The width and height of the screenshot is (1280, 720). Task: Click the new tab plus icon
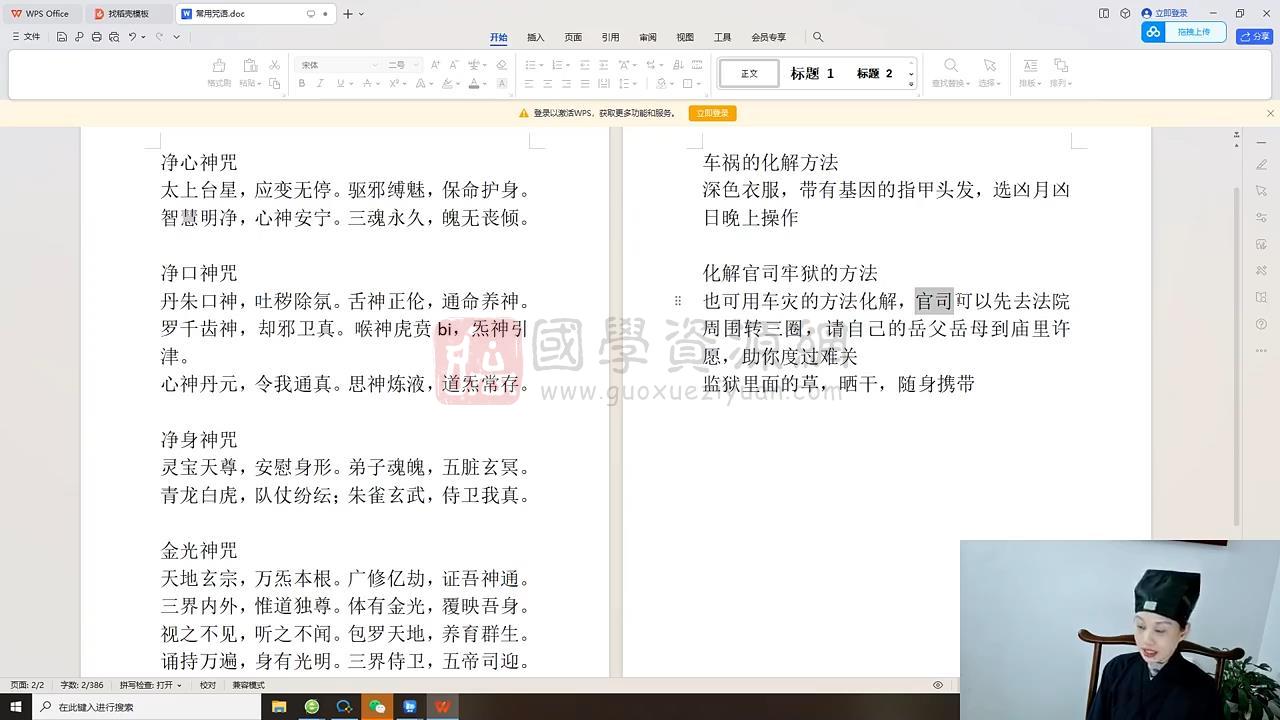coord(348,14)
